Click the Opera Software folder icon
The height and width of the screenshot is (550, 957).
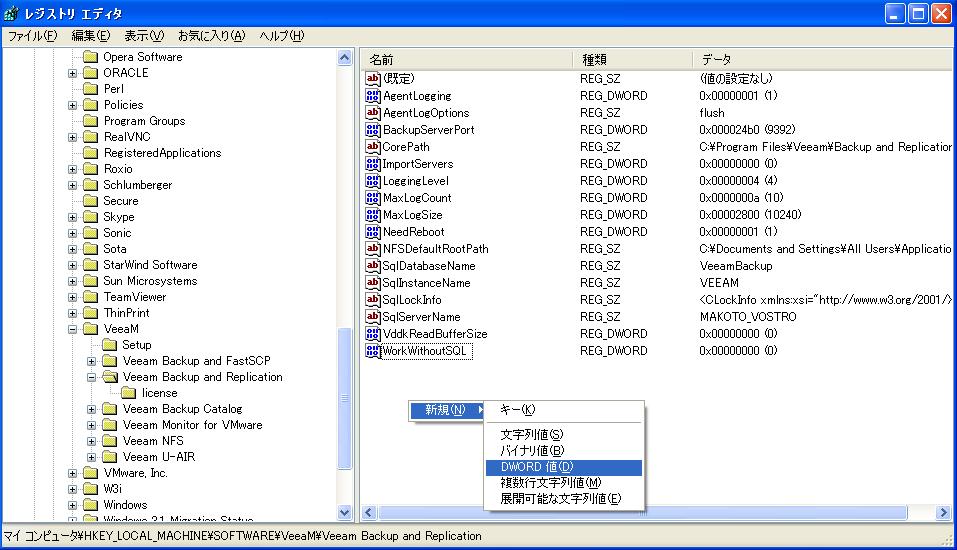click(x=90, y=57)
